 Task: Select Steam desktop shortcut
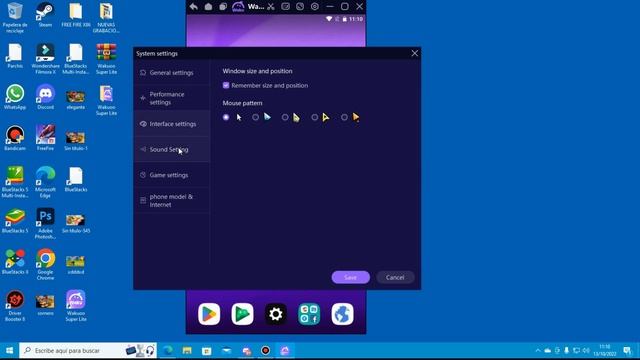tap(45, 15)
